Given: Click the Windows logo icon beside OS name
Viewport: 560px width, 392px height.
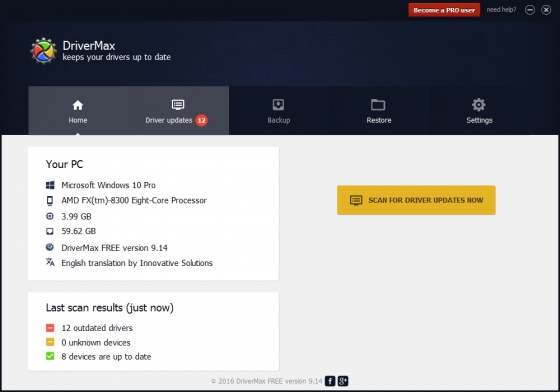Looking at the screenshot, I should pos(50,185).
